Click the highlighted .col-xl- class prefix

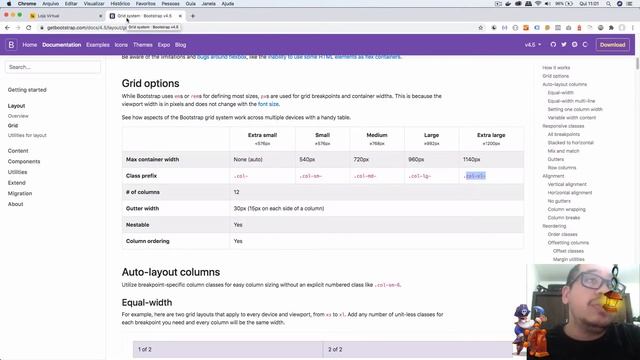tap(475, 176)
